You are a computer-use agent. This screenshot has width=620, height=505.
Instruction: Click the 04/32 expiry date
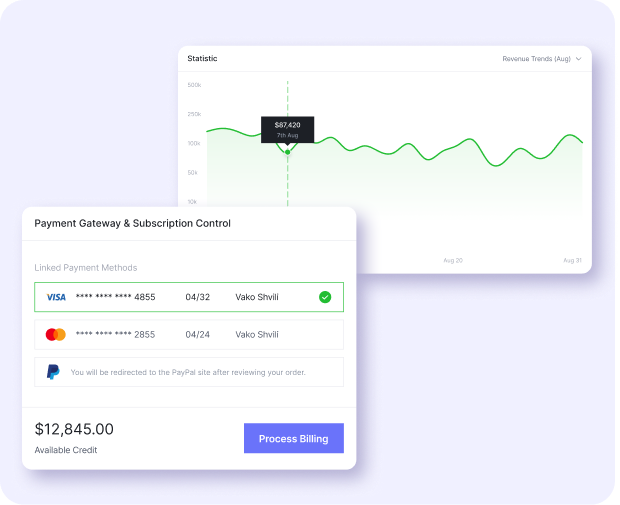tap(198, 297)
